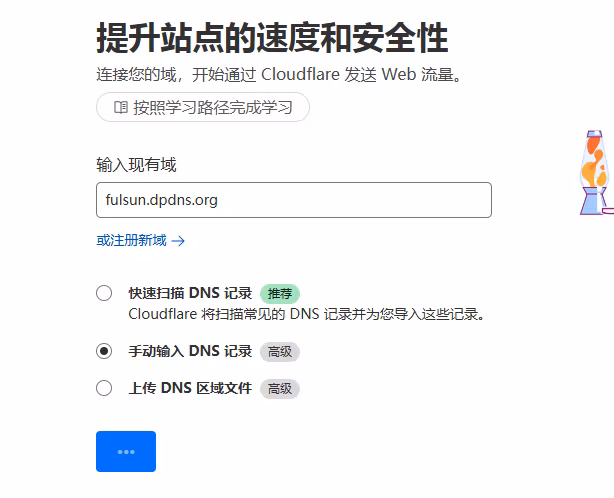Click the 高级 badge beside 手动输入 DNS 记录
This screenshot has width=614, height=498.
[280, 352]
